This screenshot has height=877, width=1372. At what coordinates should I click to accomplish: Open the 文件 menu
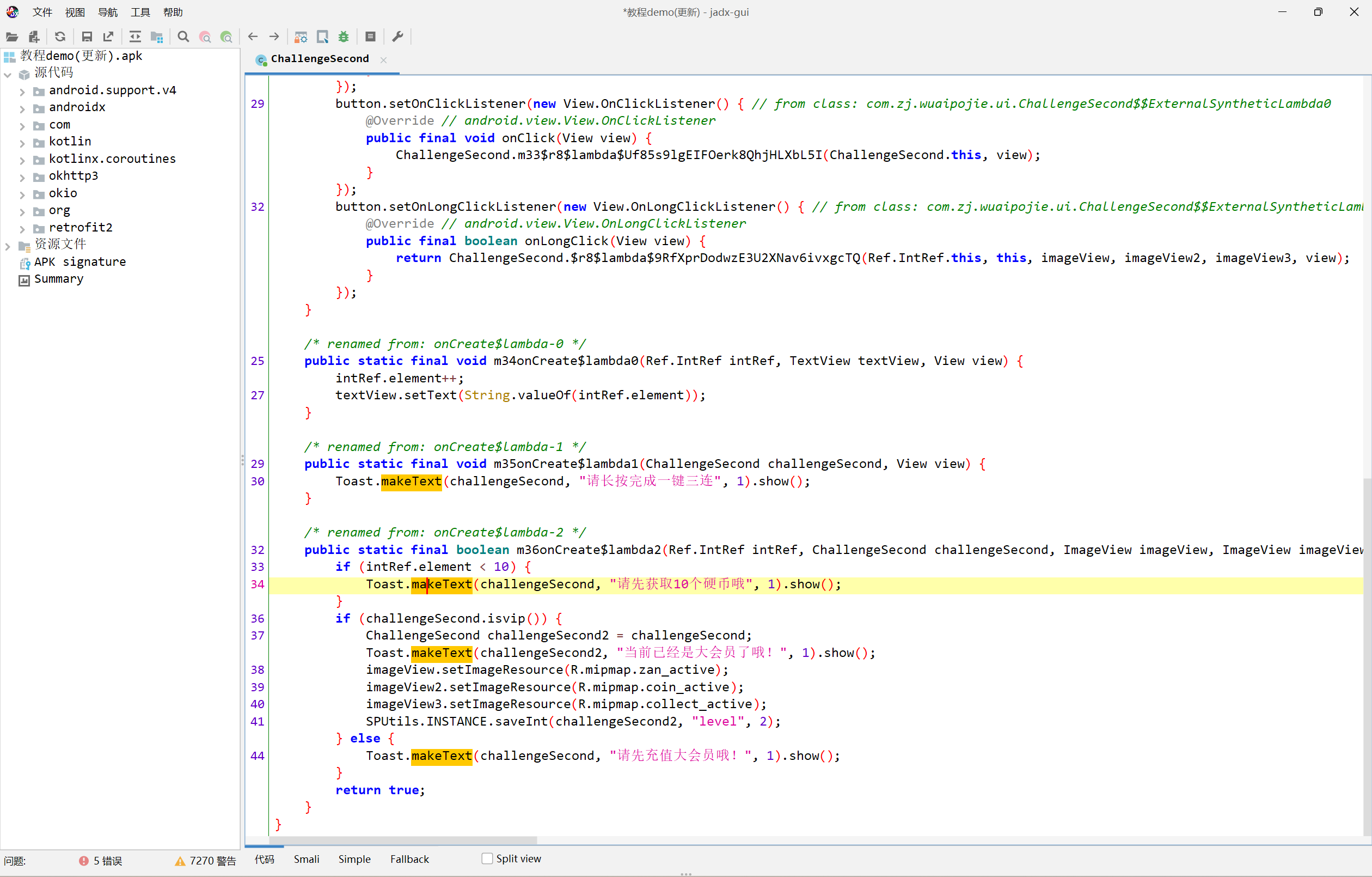42,12
